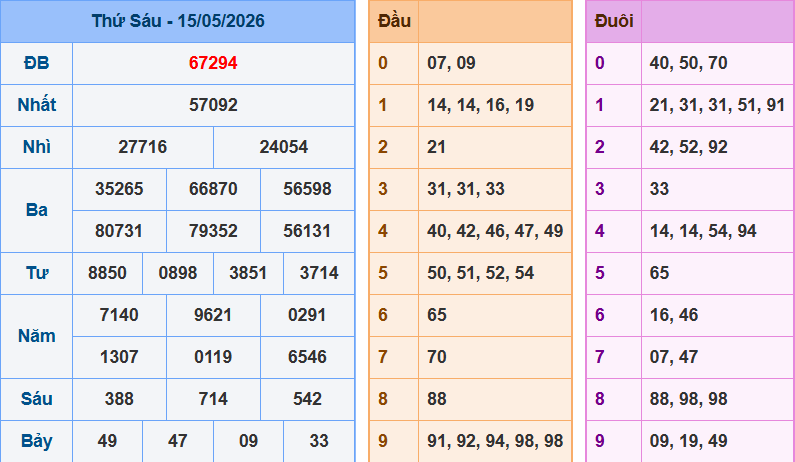Click the Sáu row label
The image size is (795, 462).
click(37, 399)
